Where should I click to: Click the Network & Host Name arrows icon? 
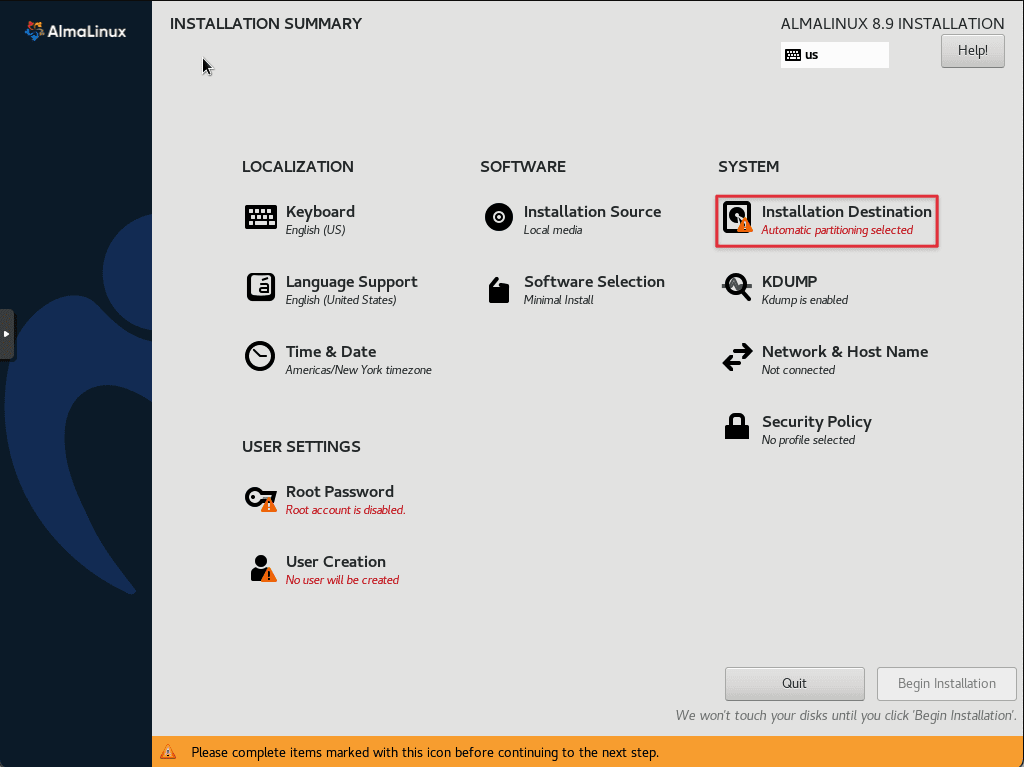[x=737, y=357]
